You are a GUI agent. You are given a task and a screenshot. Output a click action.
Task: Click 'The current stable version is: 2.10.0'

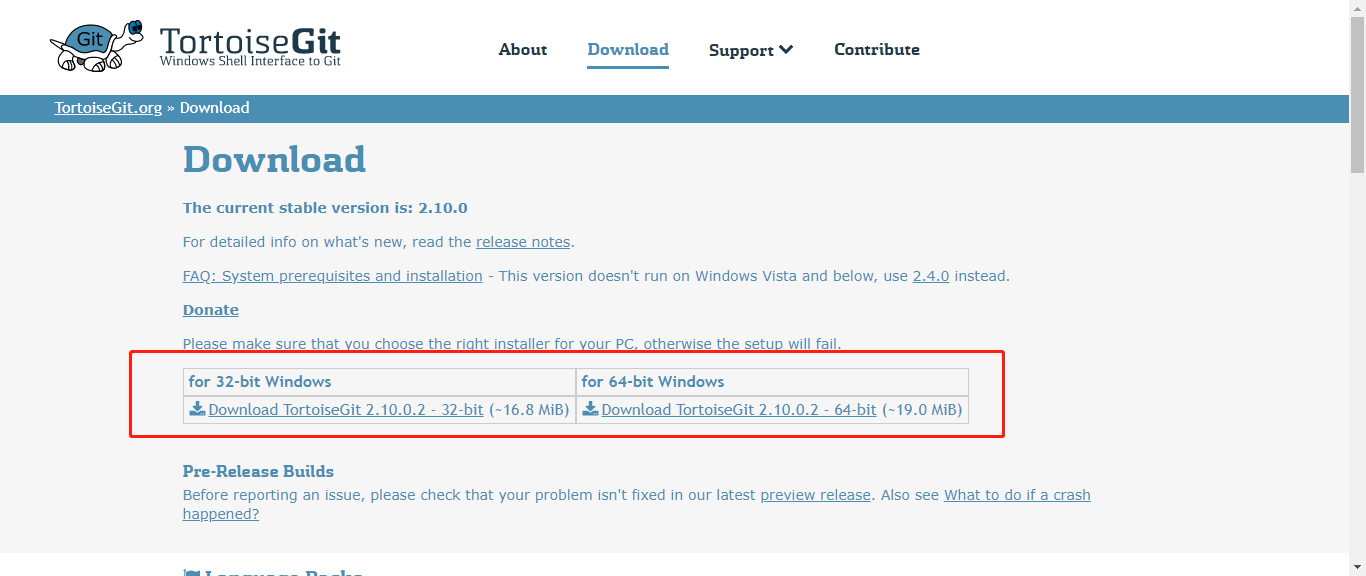point(325,208)
